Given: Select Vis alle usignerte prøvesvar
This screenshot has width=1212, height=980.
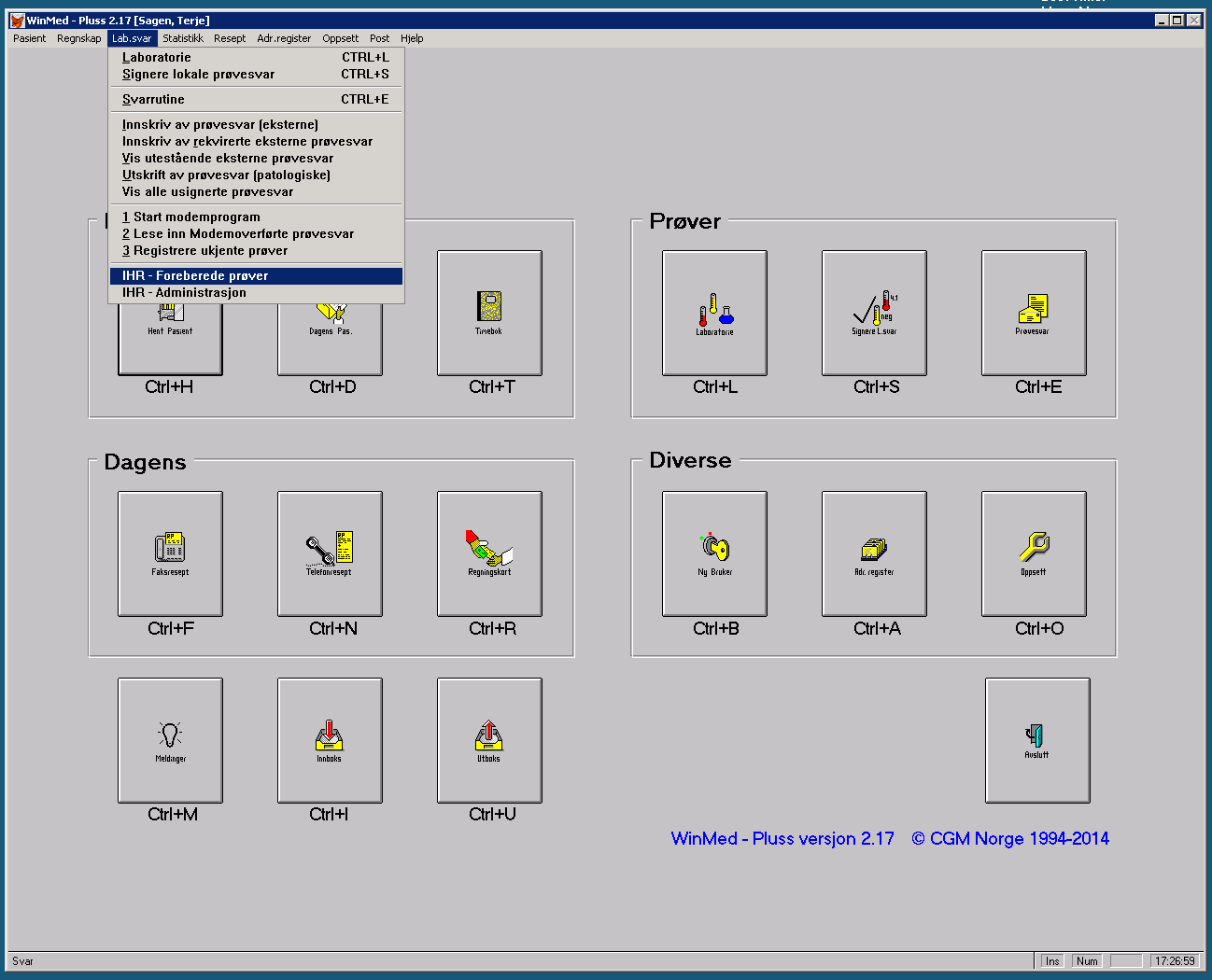Looking at the screenshot, I should [x=256, y=191].
